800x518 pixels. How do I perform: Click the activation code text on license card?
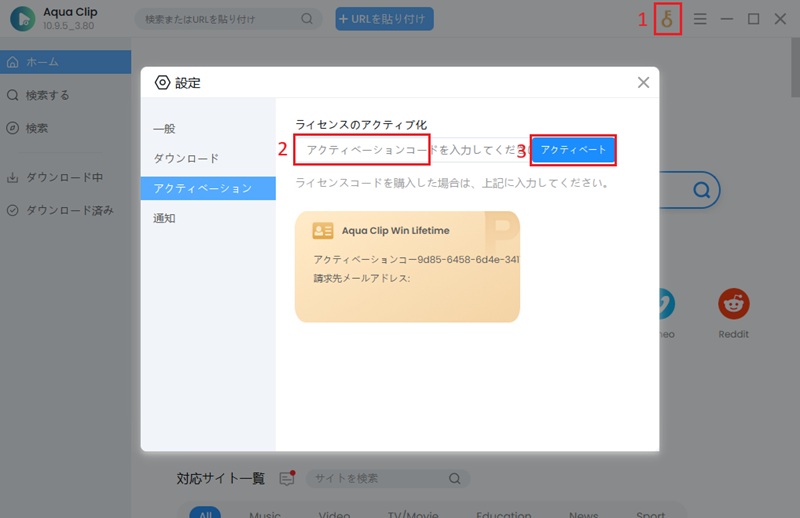point(416,259)
